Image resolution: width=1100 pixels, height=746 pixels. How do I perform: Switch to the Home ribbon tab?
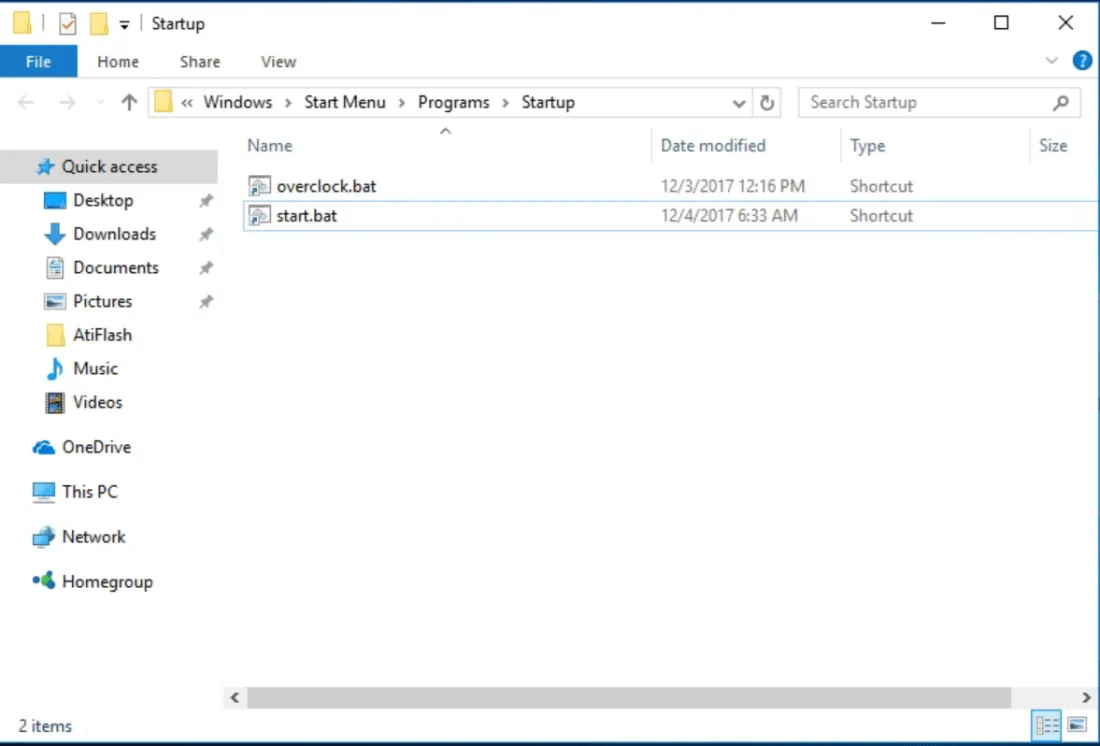click(118, 62)
